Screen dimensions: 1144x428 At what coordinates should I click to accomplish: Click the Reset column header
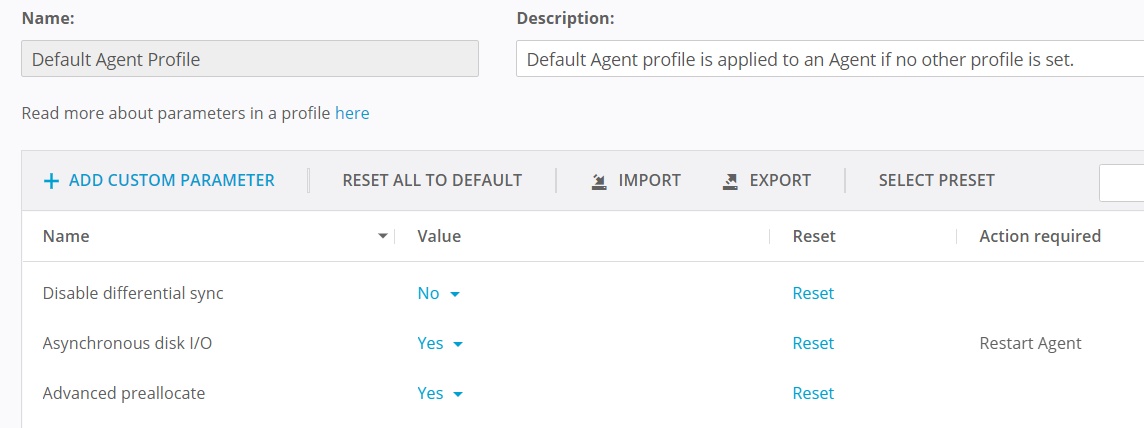coord(814,237)
